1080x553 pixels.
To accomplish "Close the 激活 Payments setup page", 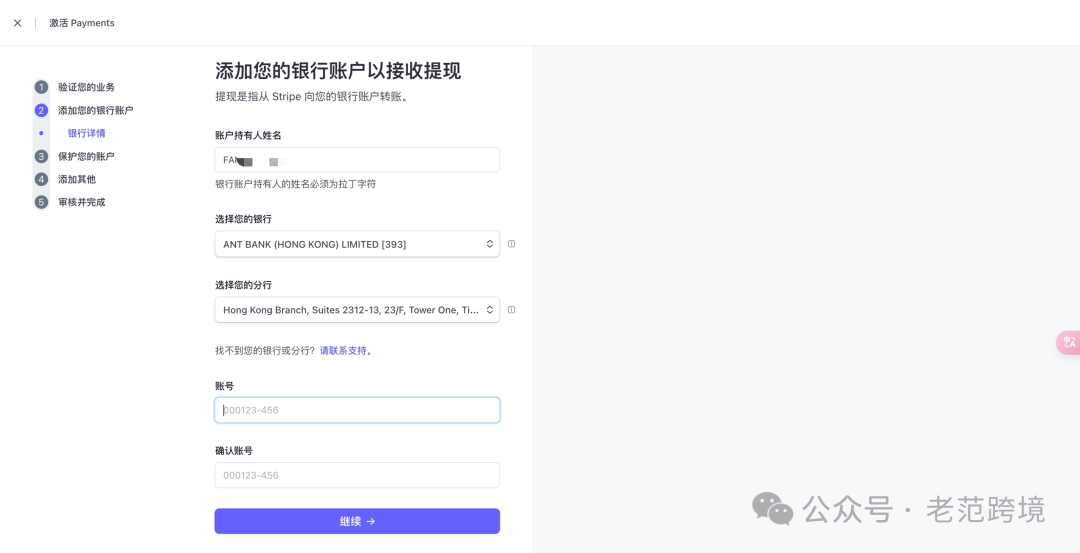I will (17, 23).
